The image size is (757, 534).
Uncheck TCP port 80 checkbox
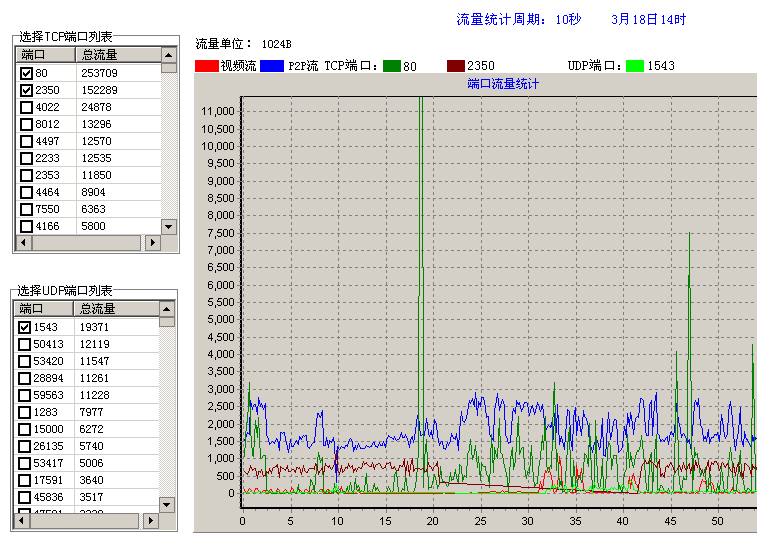26,73
